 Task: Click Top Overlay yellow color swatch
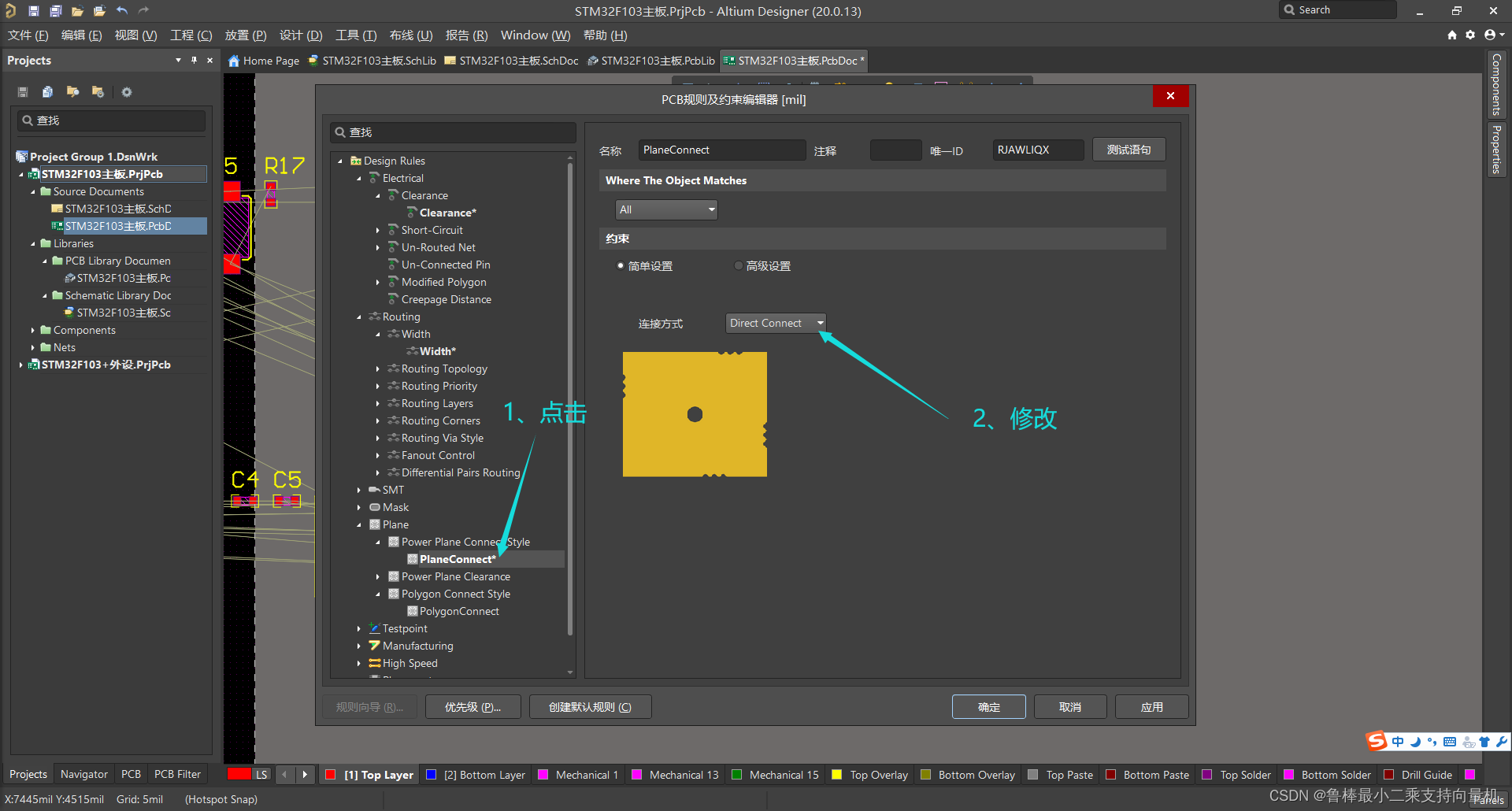[x=837, y=775]
